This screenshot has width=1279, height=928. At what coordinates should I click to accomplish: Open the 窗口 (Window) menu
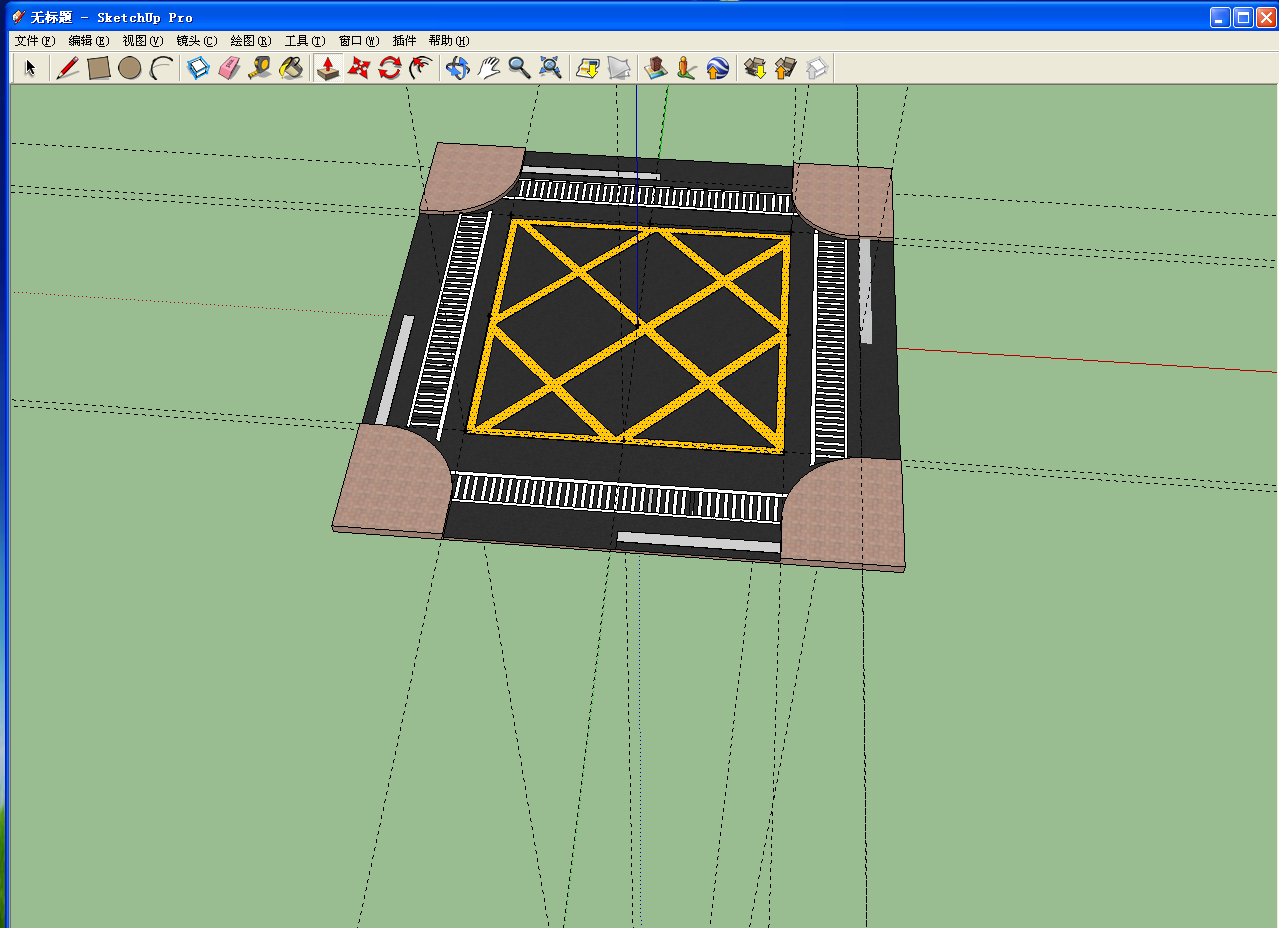pyautogui.click(x=358, y=41)
